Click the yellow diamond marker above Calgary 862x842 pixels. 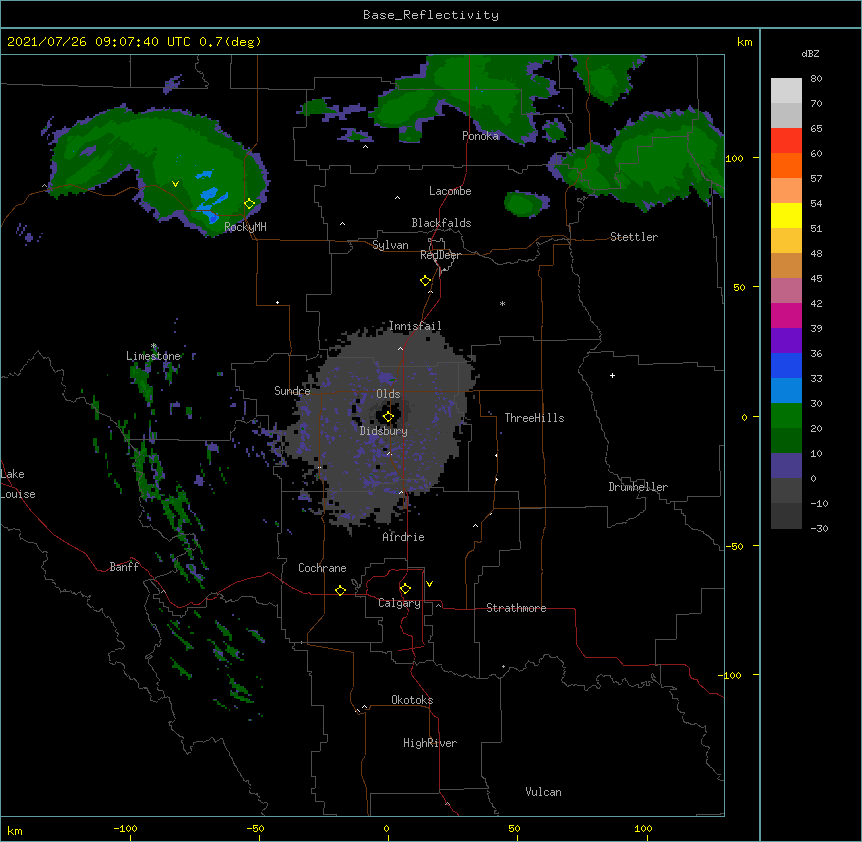(x=405, y=589)
